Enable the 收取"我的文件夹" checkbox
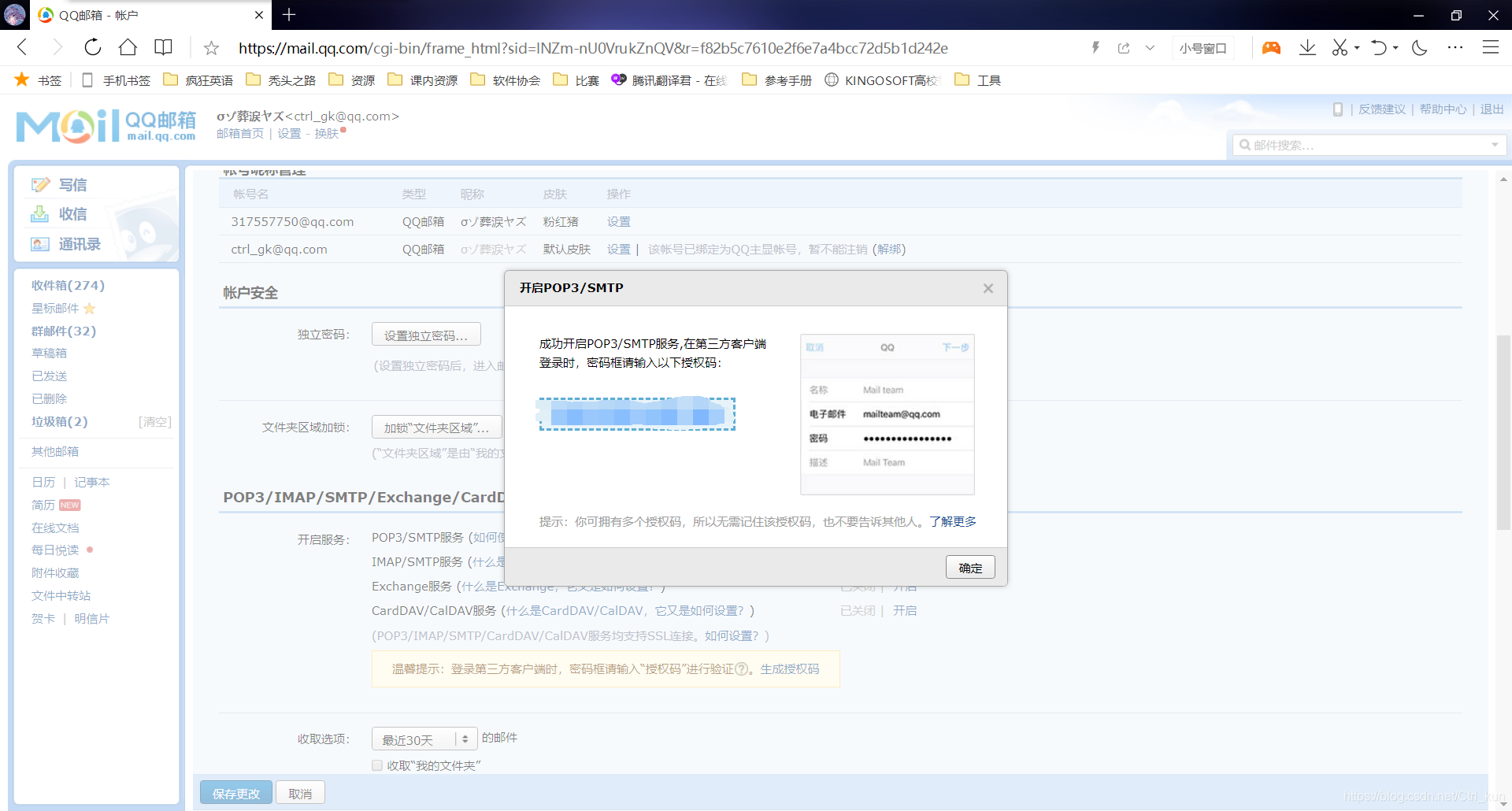The width and height of the screenshot is (1512, 811). tap(377, 765)
